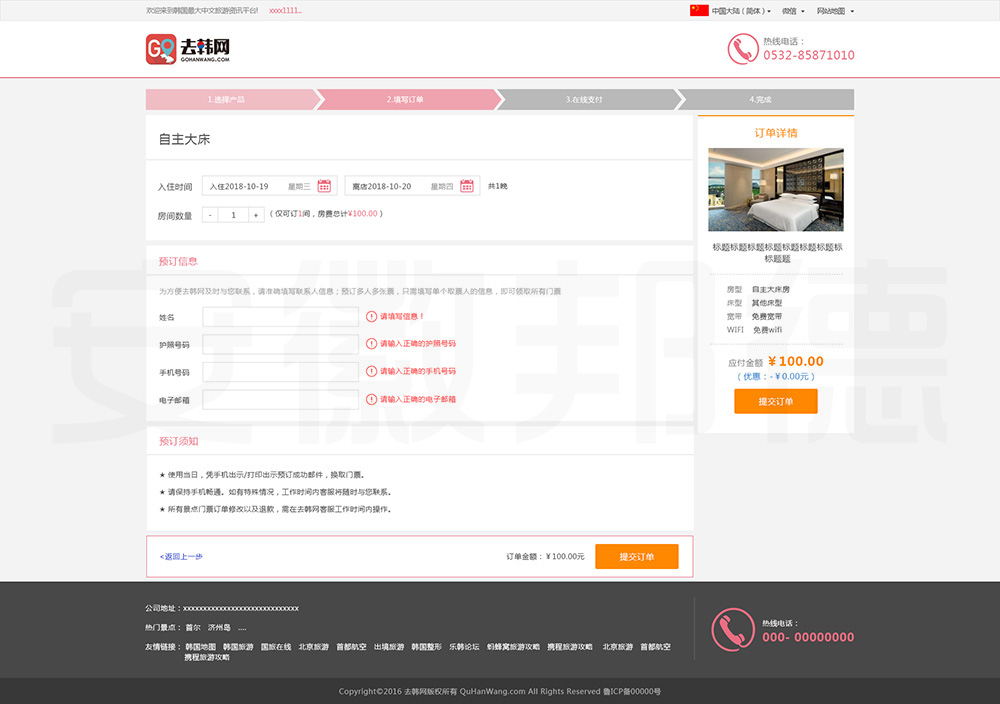Open the check-out date calendar icon
The height and width of the screenshot is (704, 1000).
click(466, 186)
